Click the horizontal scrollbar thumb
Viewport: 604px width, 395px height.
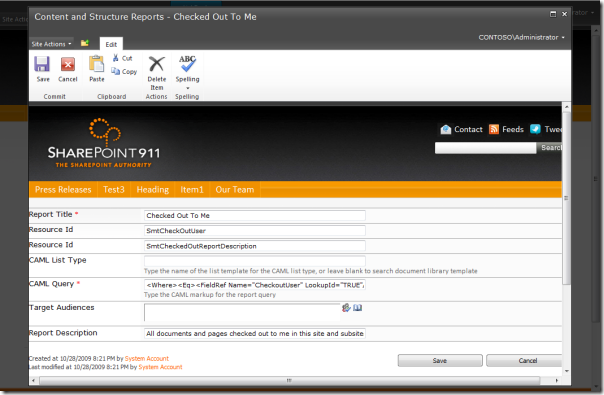[289, 381]
